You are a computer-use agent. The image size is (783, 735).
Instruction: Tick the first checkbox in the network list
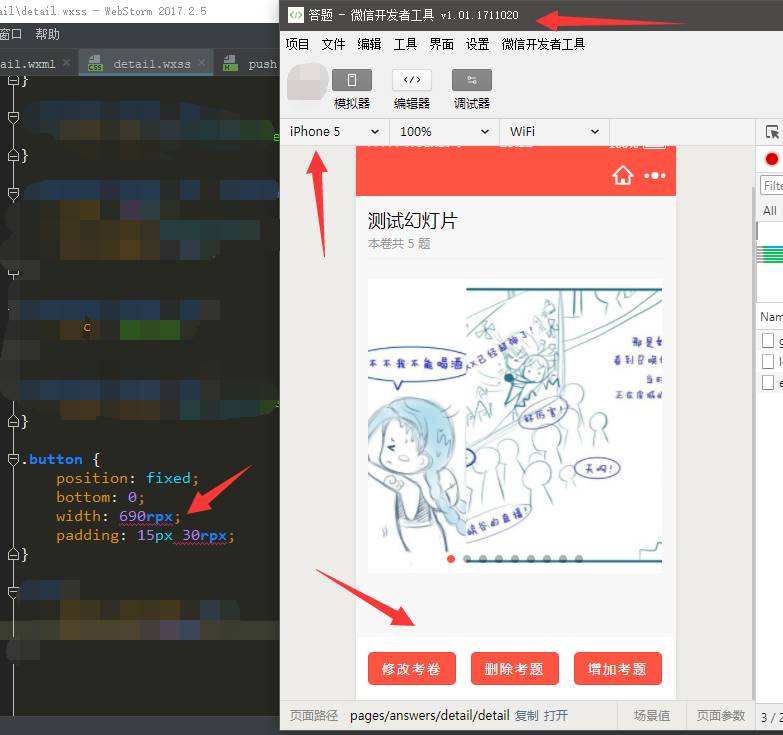(768, 341)
